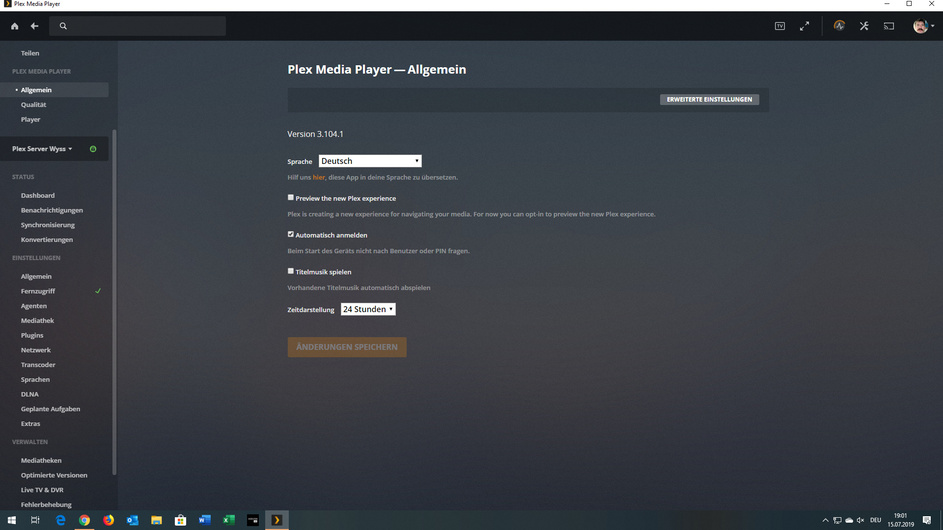Show hidden tray icons chevron
This screenshot has width=943, height=530.
tap(825, 520)
